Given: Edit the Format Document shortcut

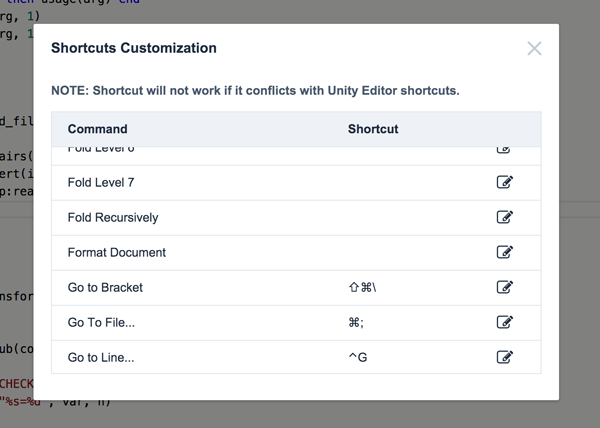Looking at the screenshot, I should (504, 252).
